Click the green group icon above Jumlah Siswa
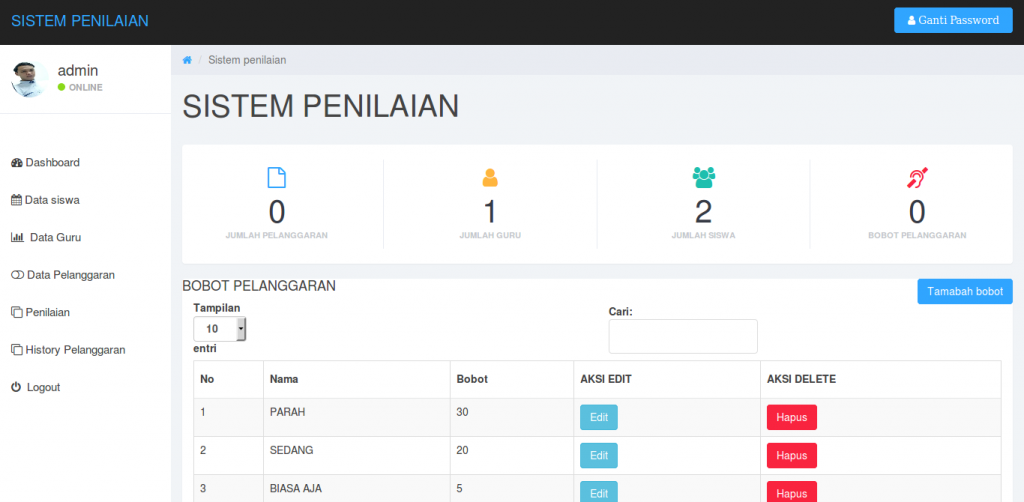 [703, 178]
